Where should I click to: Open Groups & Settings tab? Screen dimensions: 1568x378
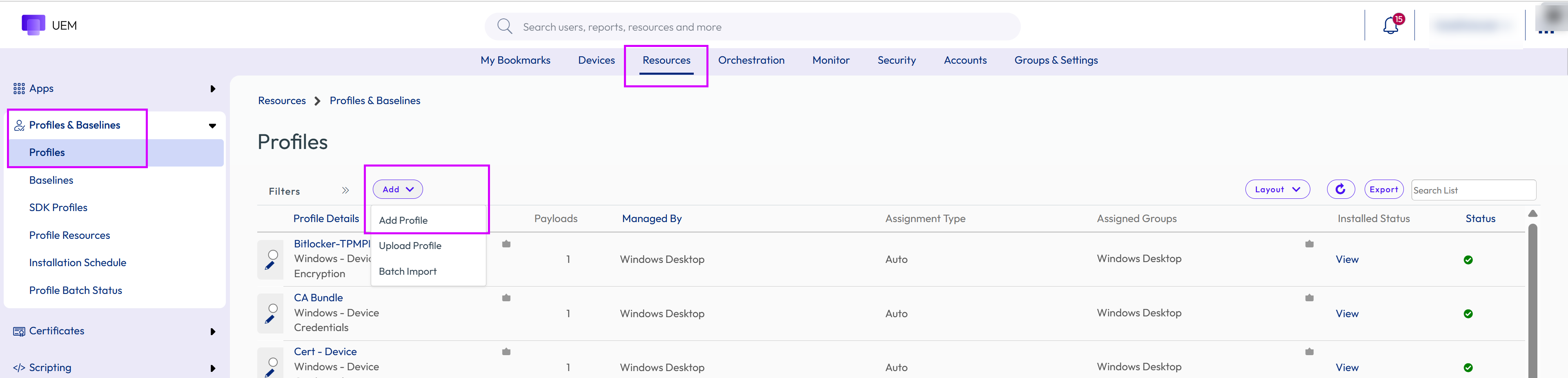[1056, 60]
